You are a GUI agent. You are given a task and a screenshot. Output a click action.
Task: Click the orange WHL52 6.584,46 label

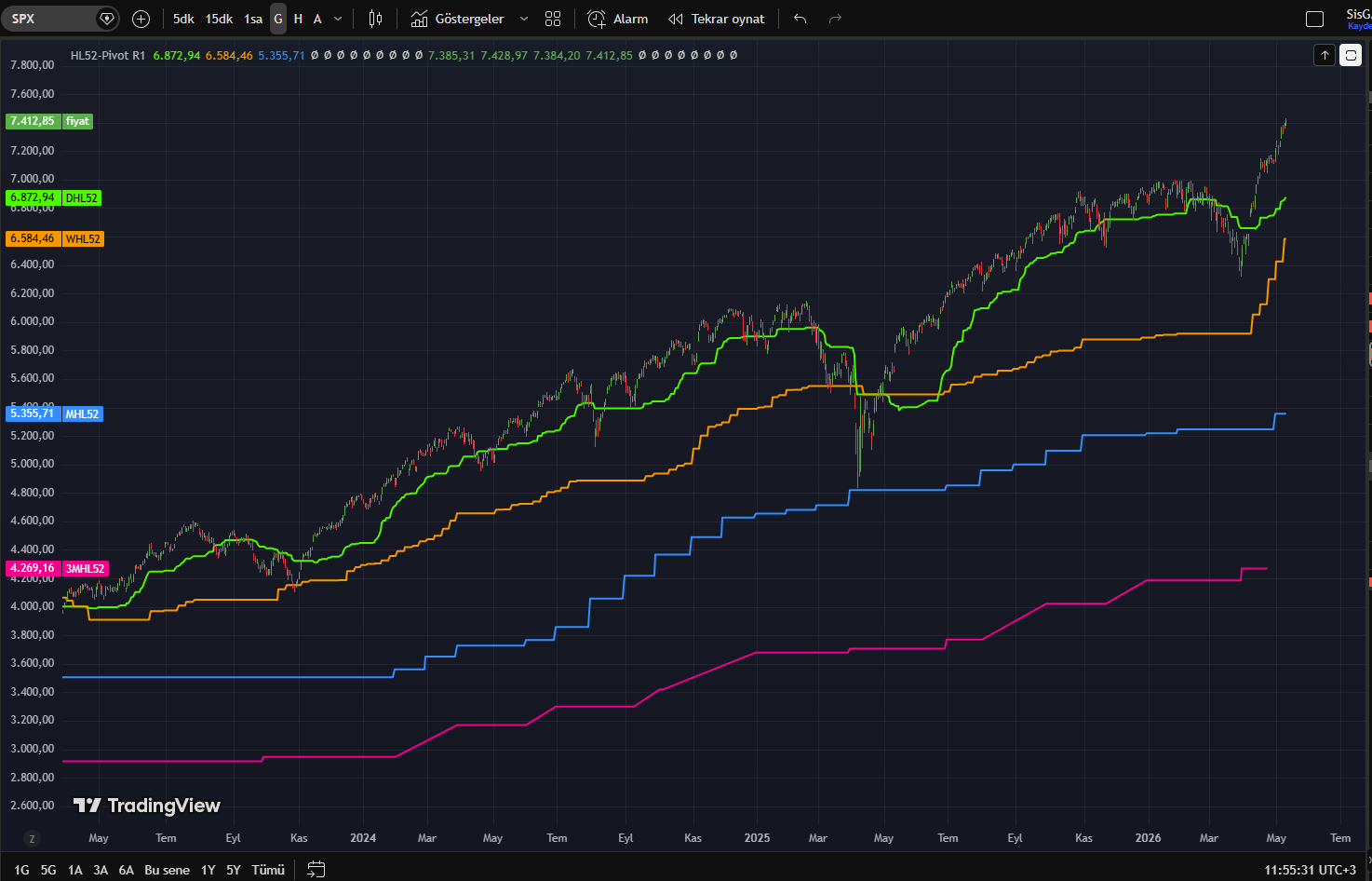pyautogui.click(x=55, y=238)
